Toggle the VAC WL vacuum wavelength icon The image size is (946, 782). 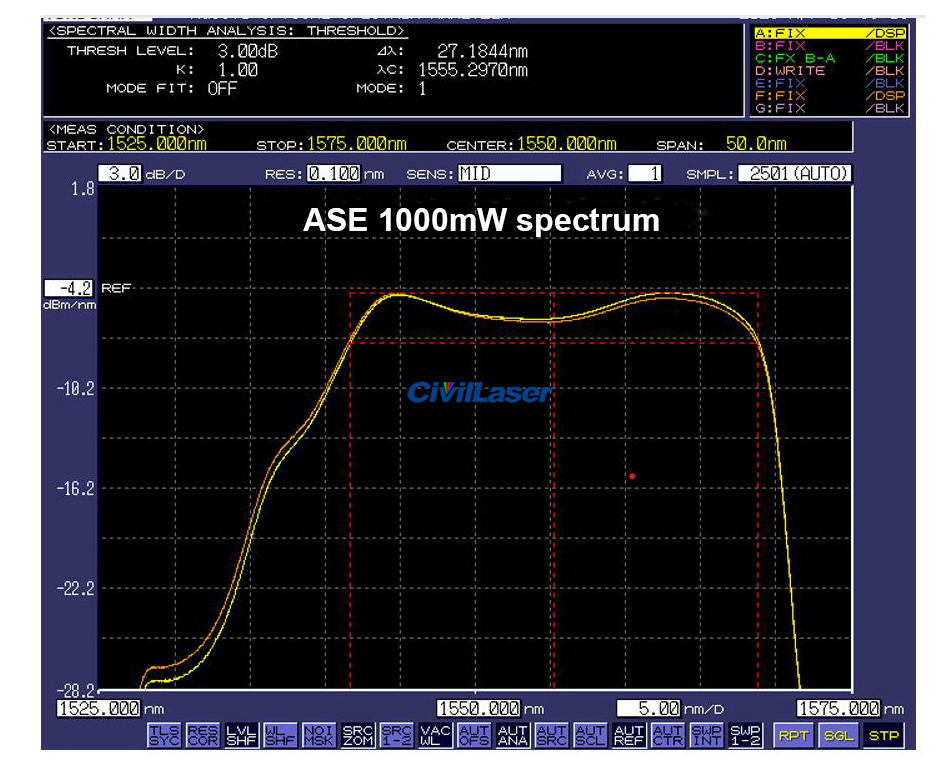coord(435,736)
